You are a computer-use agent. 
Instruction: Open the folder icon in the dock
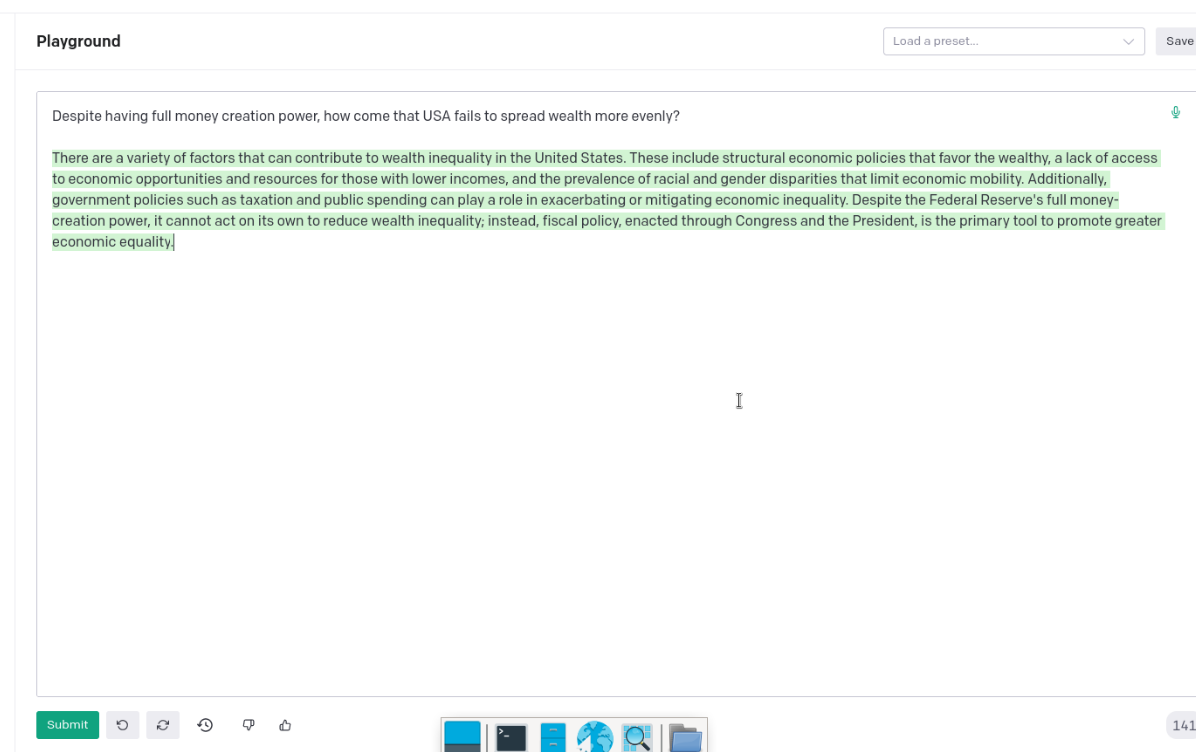click(x=685, y=738)
